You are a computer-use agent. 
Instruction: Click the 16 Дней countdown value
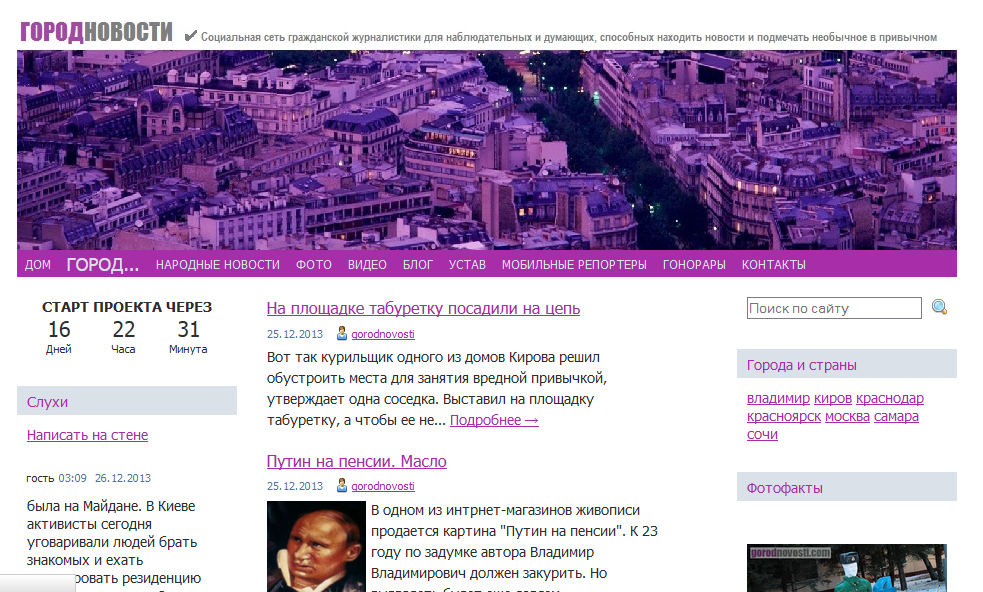59,337
